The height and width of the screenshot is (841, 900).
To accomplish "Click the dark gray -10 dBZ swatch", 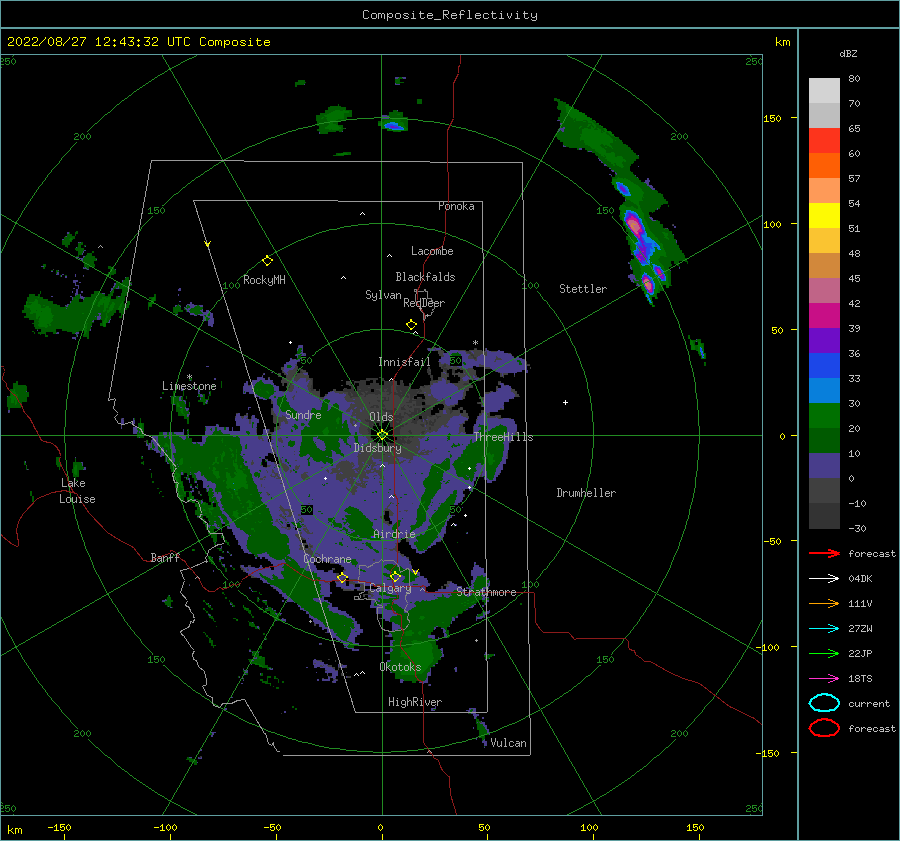I will click(824, 516).
